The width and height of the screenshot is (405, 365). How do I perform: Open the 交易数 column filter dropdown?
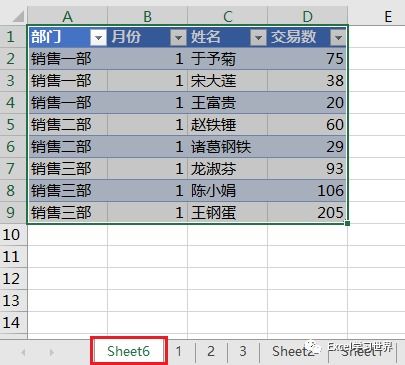tap(338, 37)
